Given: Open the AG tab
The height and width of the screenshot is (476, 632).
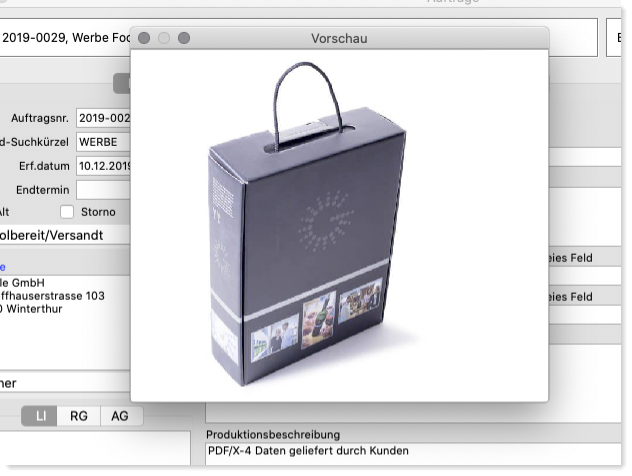Looking at the screenshot, I should point(119,416).
